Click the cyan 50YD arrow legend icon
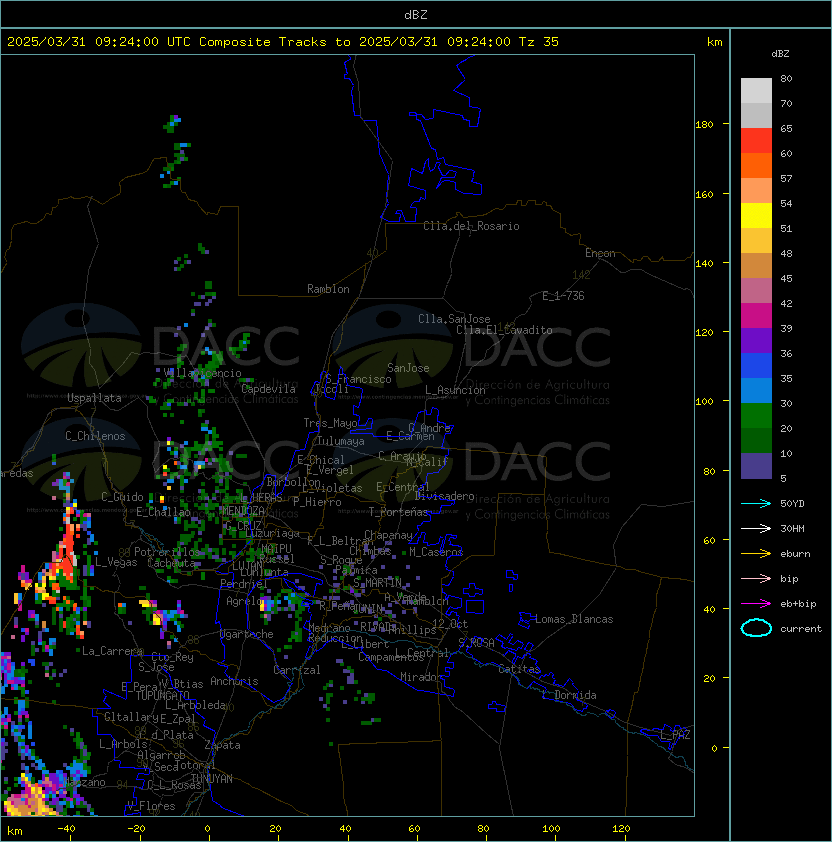The image size is (832, 842). click(x=756, y=504)
